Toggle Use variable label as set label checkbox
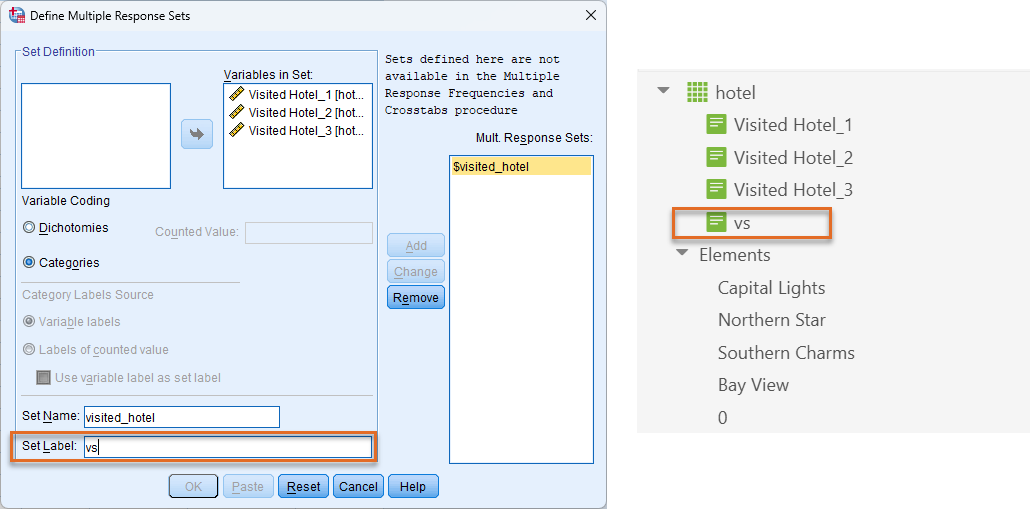 tap(44, 378)
